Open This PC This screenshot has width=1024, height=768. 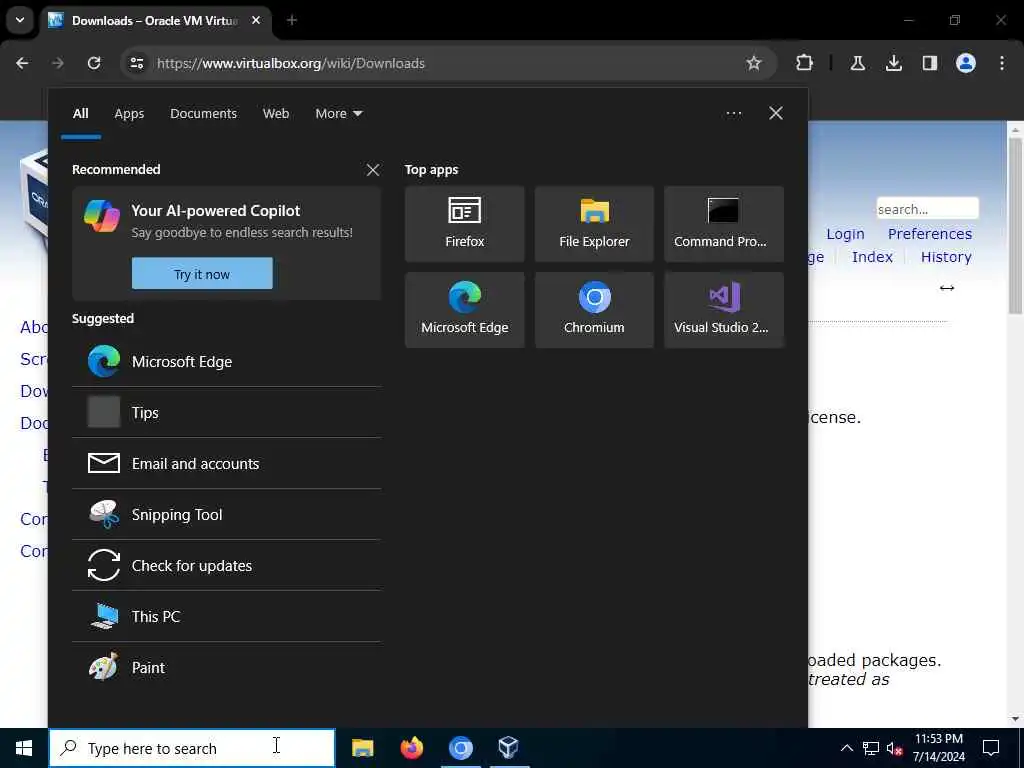coord(227,616)
